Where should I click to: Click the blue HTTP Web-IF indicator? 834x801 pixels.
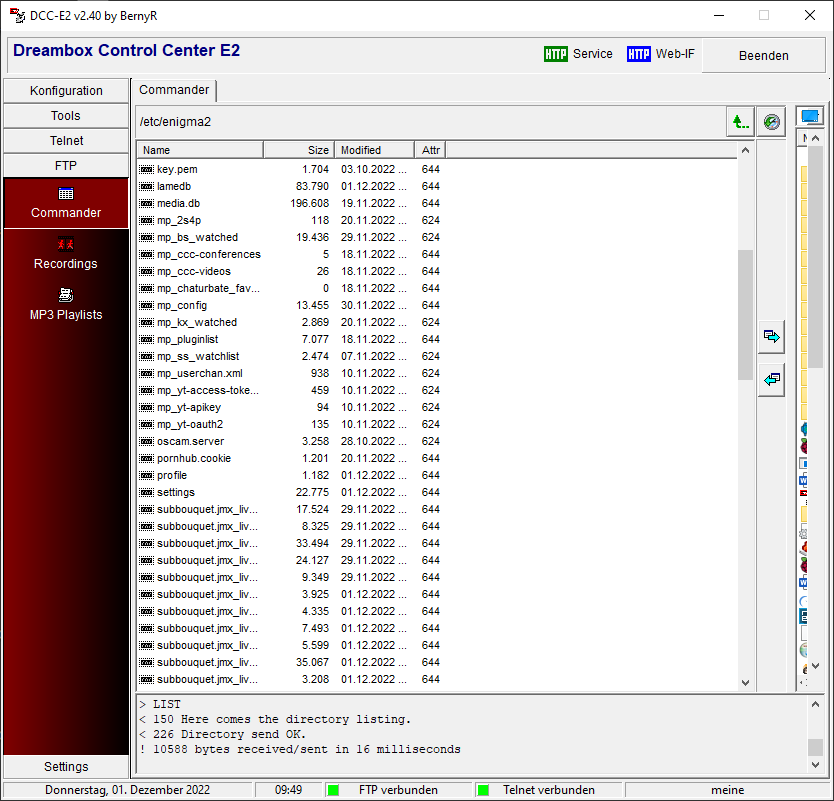[638, 54]
